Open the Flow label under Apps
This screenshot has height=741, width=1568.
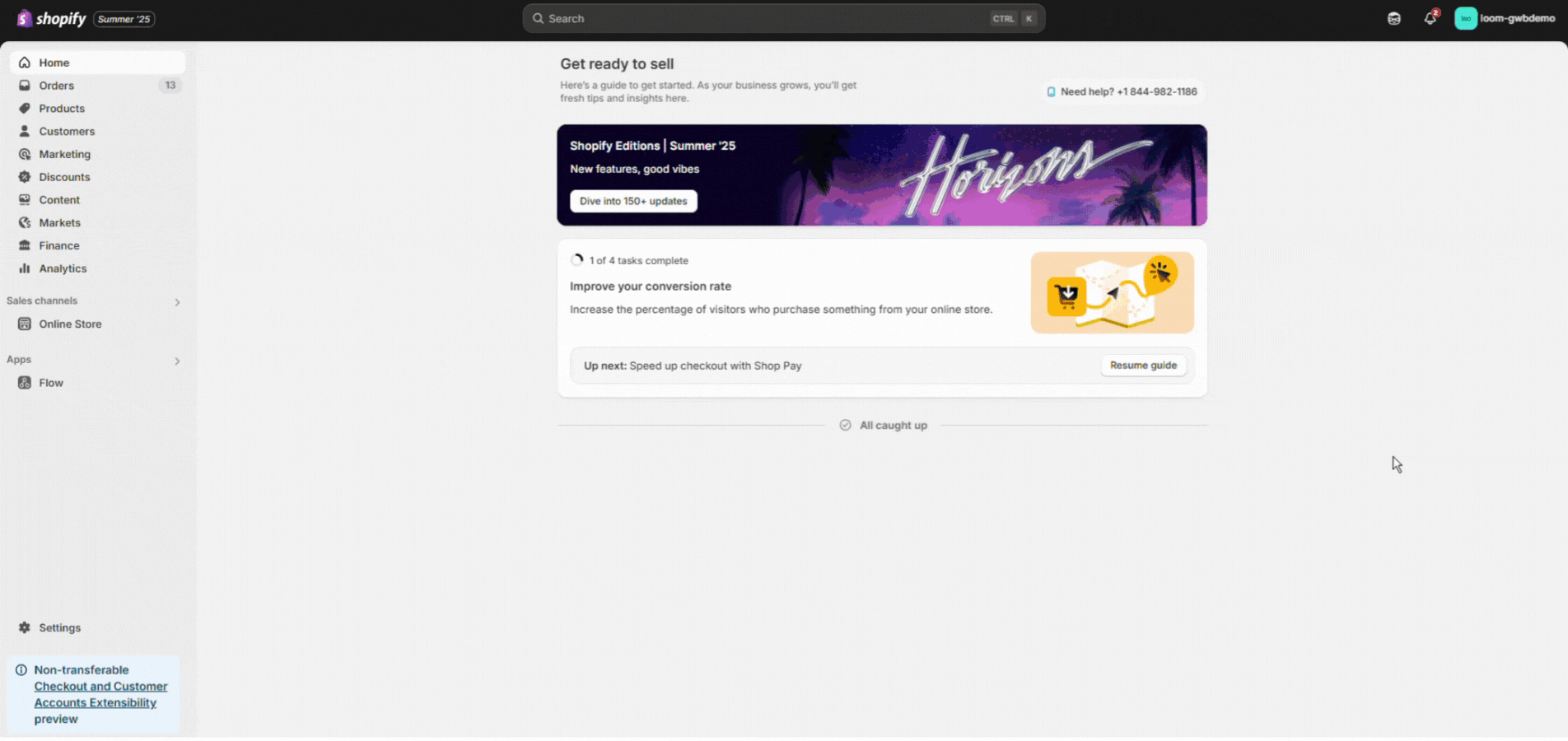point(51,383)
